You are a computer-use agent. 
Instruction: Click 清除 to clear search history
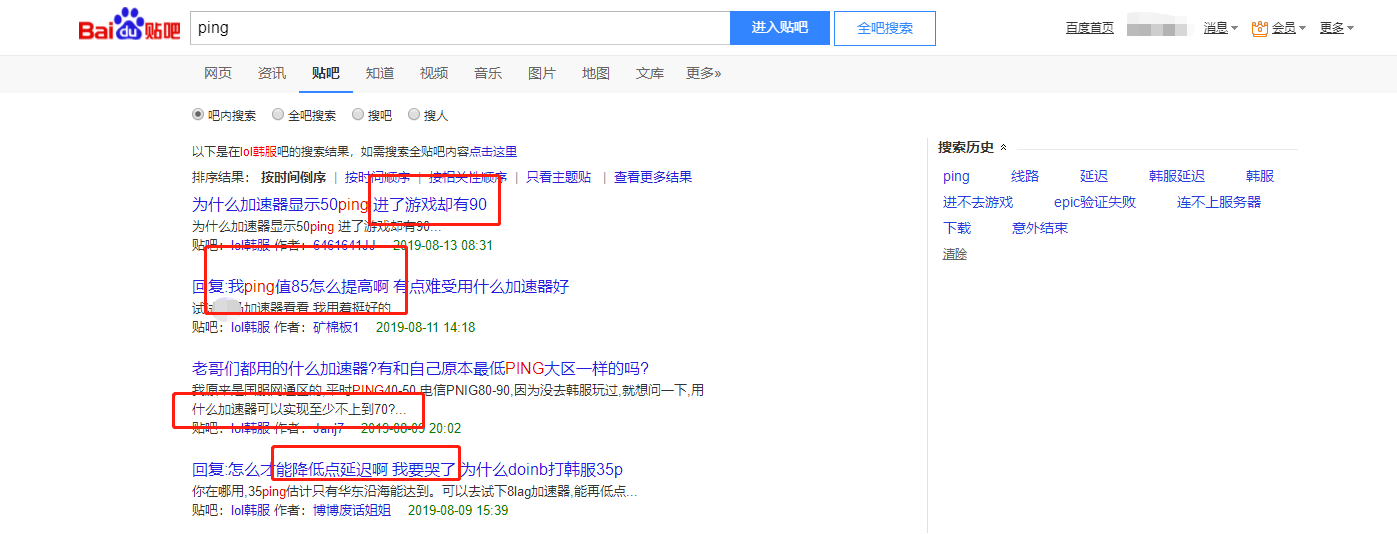coord(955,255)
